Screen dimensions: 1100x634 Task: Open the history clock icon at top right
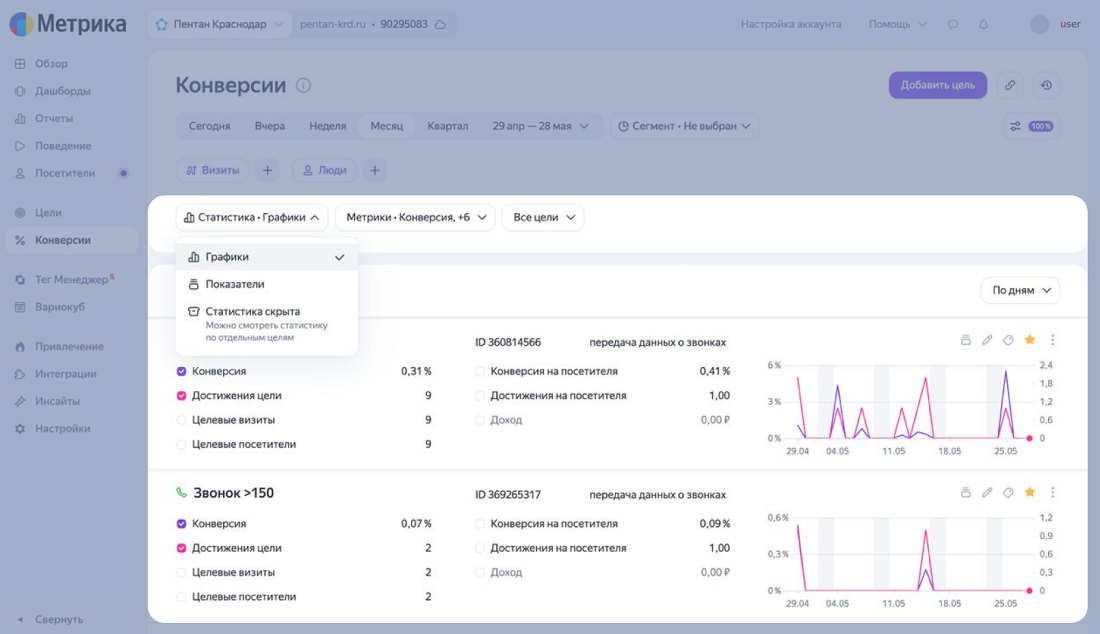click(x=1046, y=86)
